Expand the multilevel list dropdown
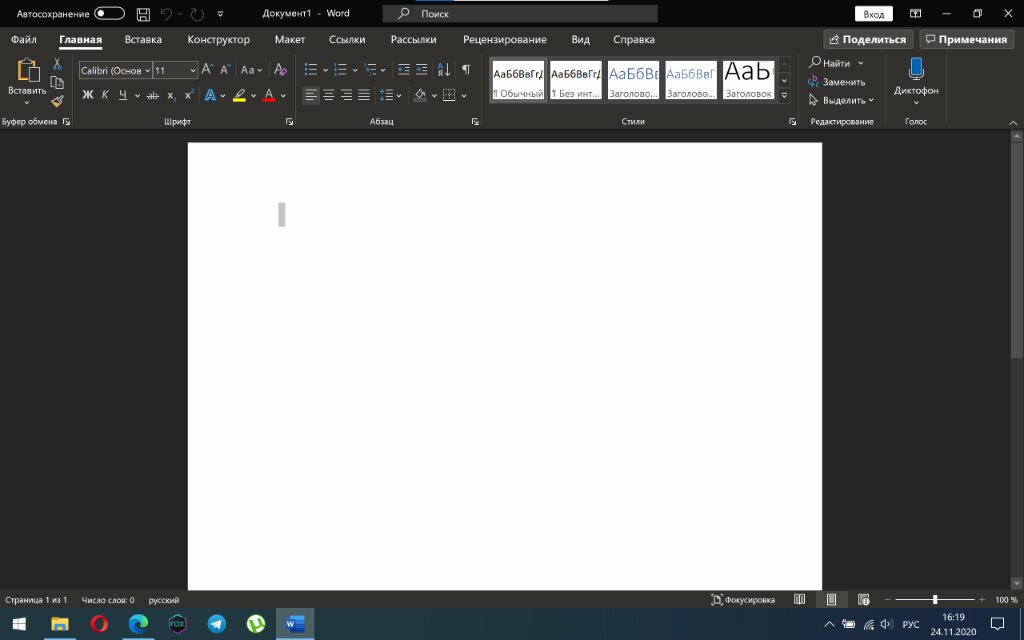This screenshot has height=640, width=1024. tap(383, 70)
